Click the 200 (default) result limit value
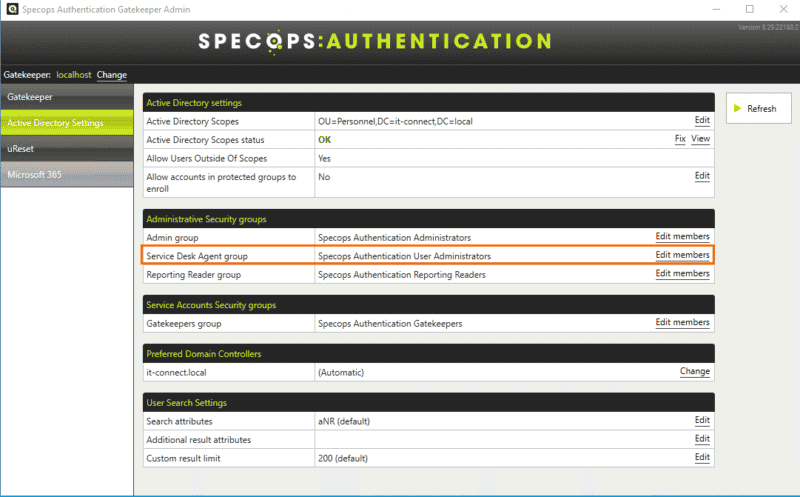 click(342, 458)
